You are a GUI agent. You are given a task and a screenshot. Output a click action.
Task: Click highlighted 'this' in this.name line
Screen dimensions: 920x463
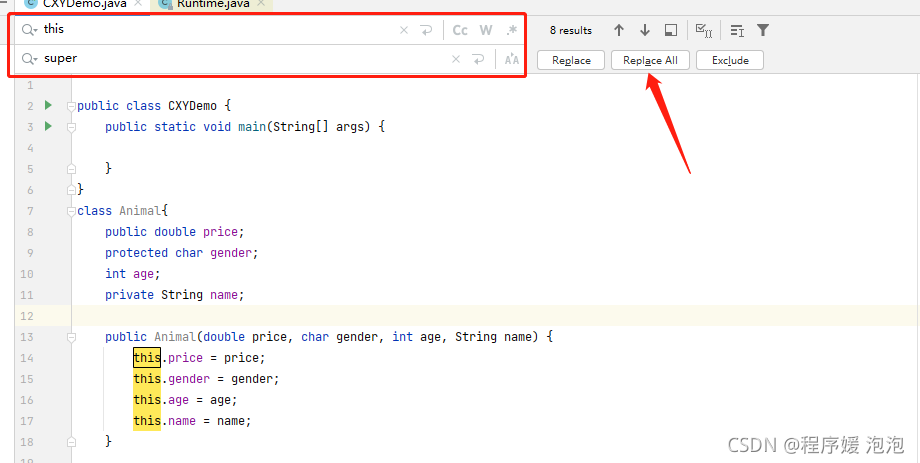[x=147, y=421]
